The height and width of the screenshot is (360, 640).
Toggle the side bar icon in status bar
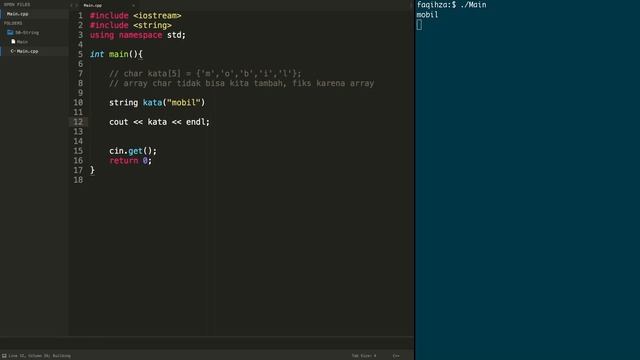(x=4, y=356)
